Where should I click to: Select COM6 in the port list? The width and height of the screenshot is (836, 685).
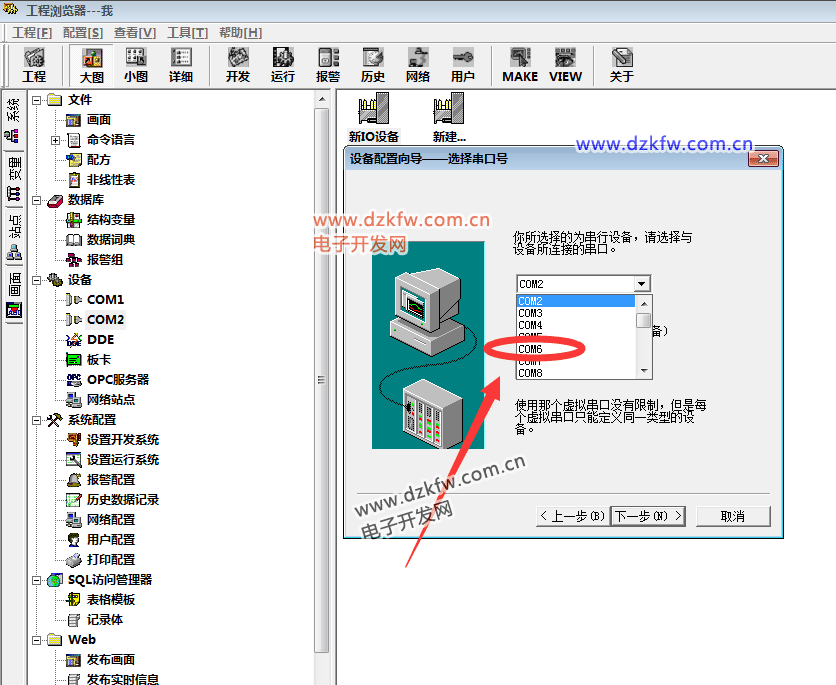(x=531, y=349)
